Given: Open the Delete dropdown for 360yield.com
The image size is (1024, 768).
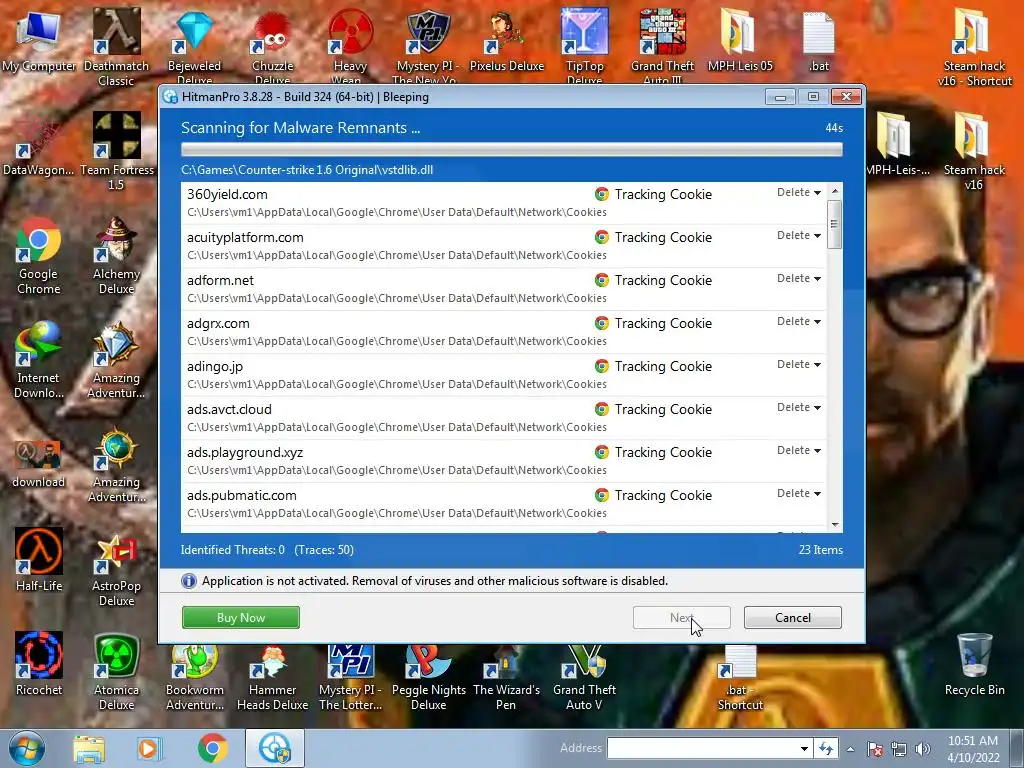Looking at the screenshot, I should [x=799, y=193].
